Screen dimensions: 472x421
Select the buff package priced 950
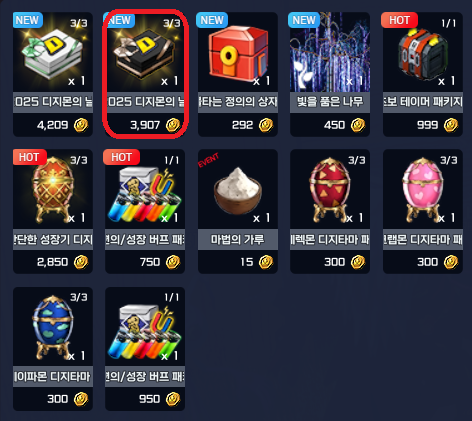tap(145, 349)
